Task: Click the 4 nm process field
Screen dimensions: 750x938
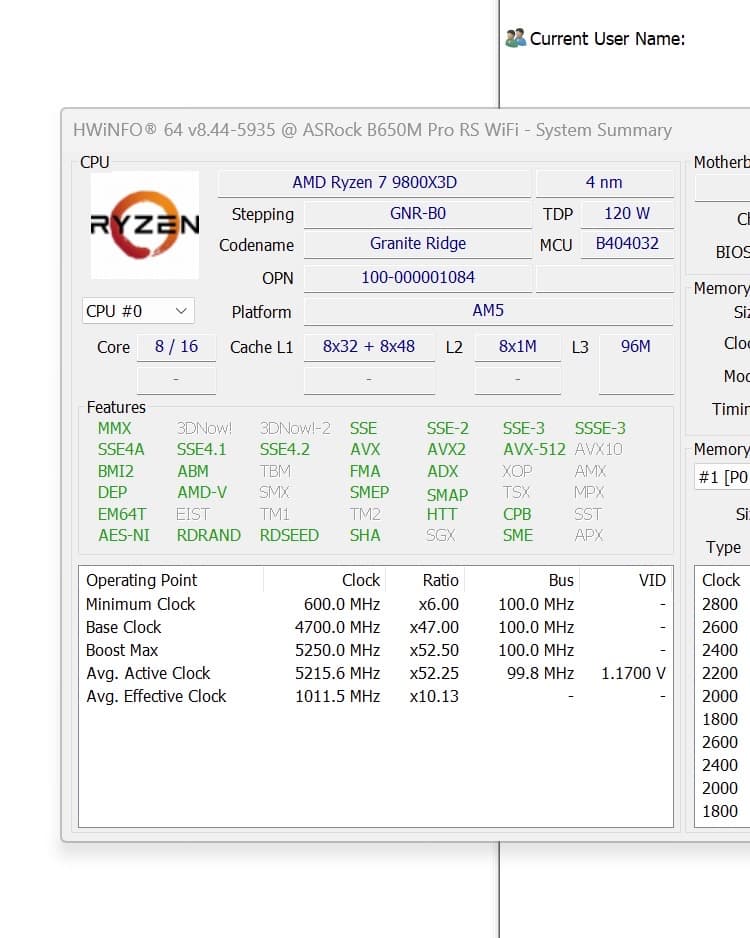Action: [604, 182]
